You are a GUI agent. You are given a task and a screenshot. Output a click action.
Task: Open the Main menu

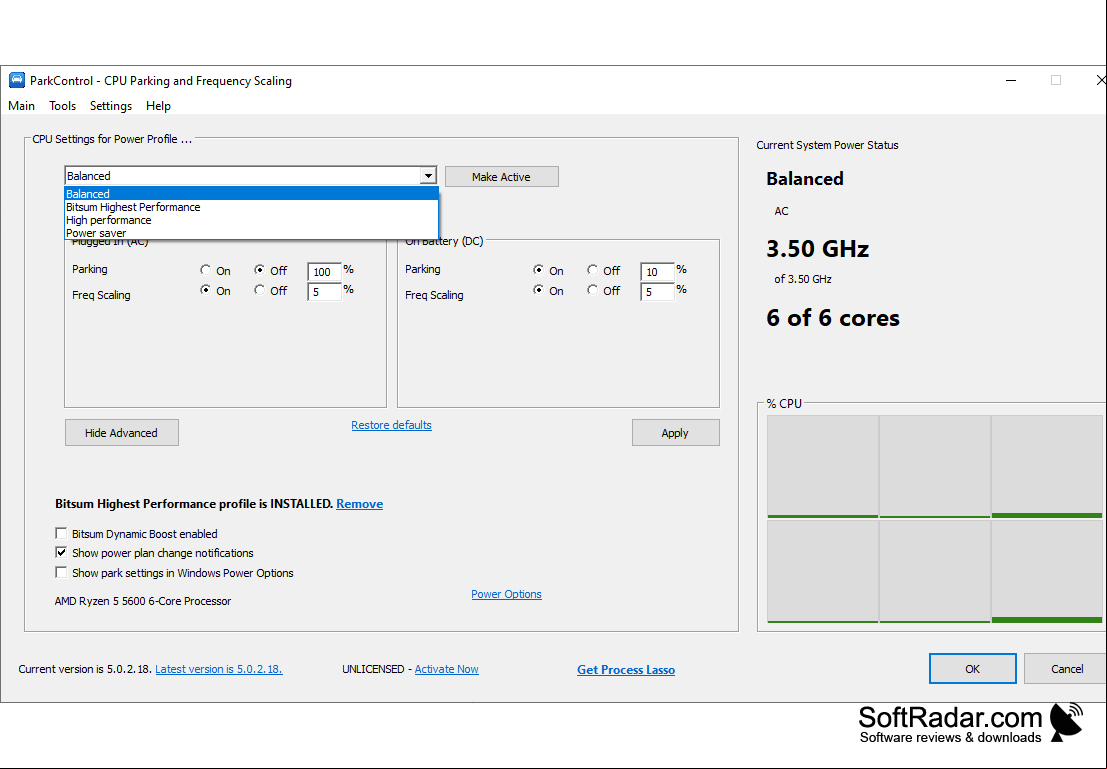pos(21,106)
